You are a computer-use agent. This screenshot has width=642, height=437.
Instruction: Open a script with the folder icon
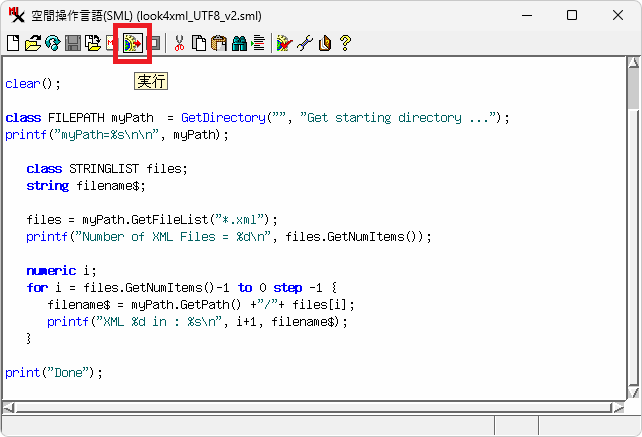pos(32,43)
